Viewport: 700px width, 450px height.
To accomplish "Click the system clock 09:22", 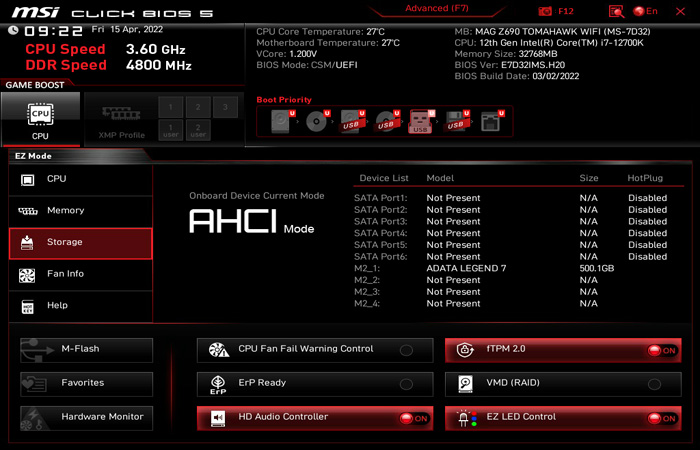I will 53,31.
